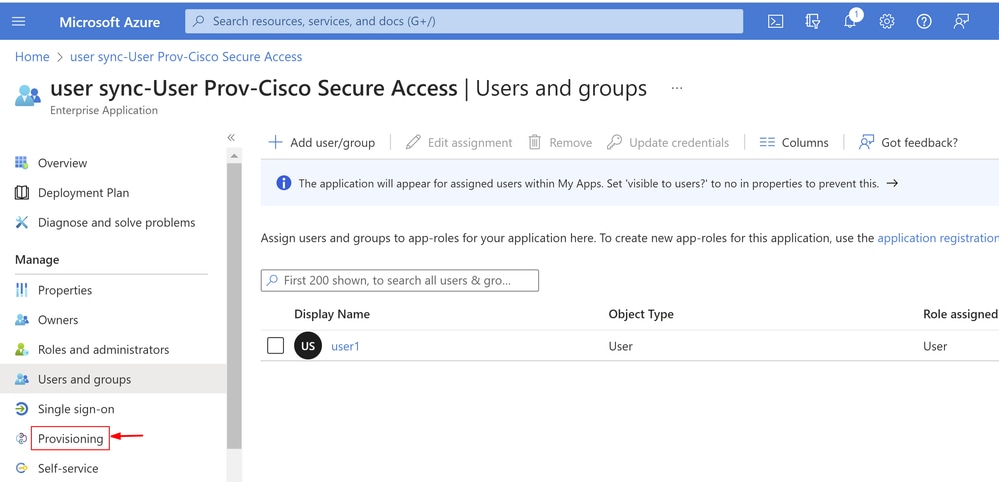Open the notifications bell
The width and height of the screenshot is (999, 482).
[x=849, y=21]
